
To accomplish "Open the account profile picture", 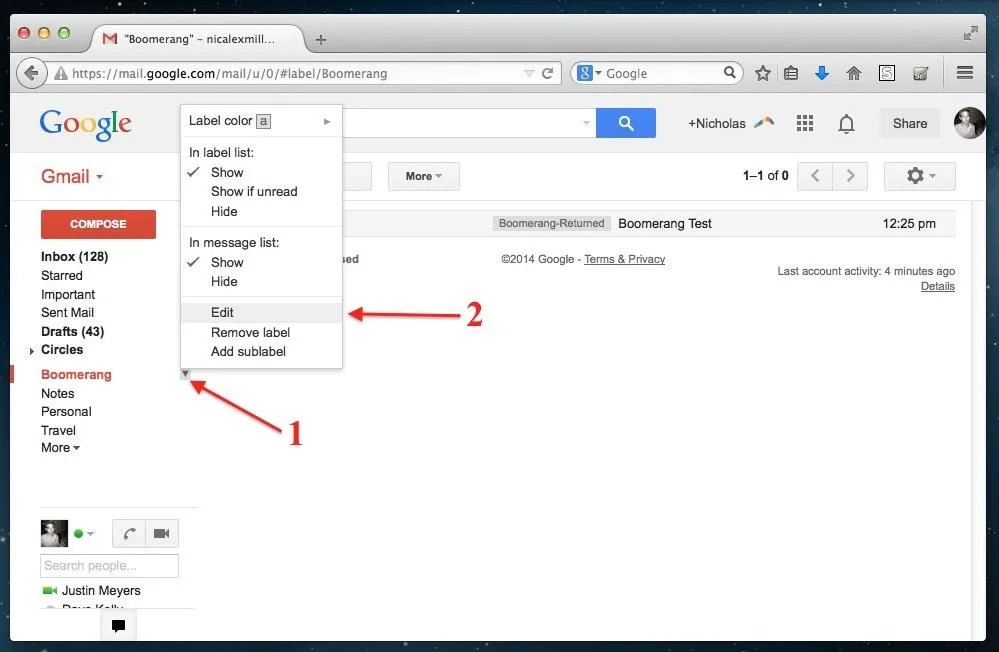I will click(x=969, y=123).
